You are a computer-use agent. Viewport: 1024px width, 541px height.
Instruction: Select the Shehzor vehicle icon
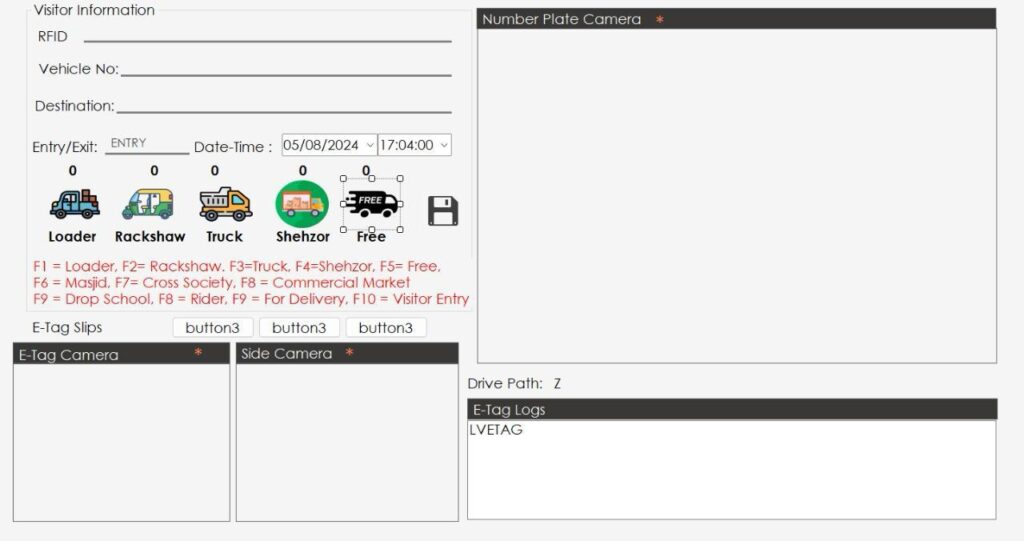(302, 205)
